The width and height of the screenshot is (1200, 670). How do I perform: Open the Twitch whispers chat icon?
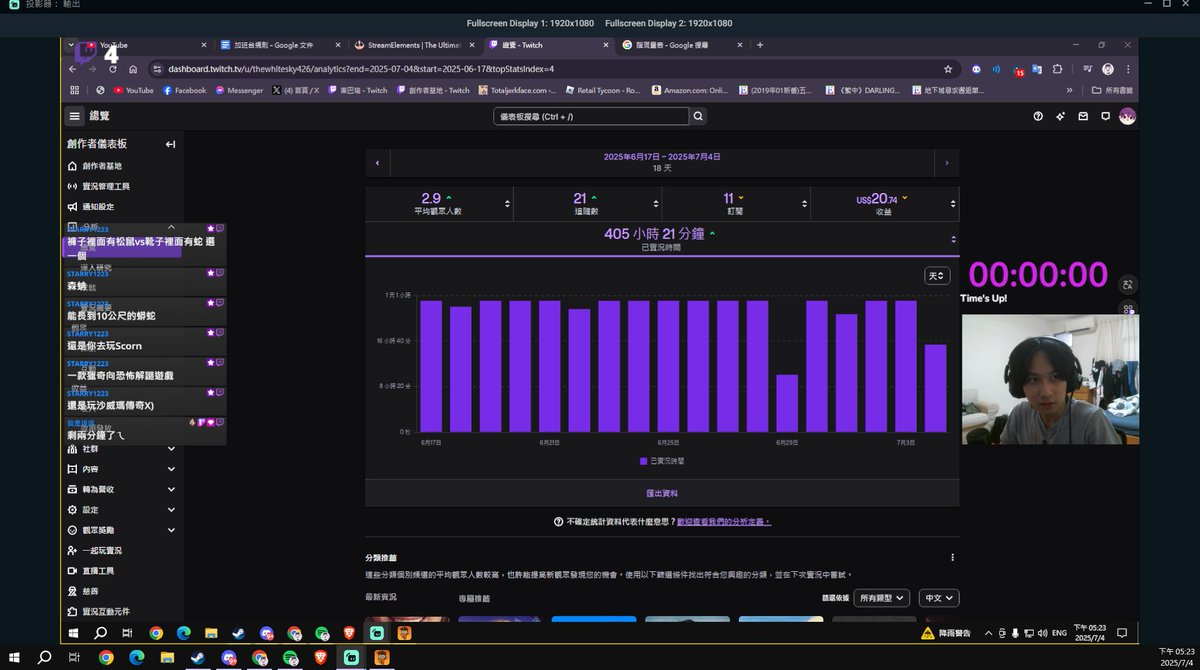tap(1105, 116)
